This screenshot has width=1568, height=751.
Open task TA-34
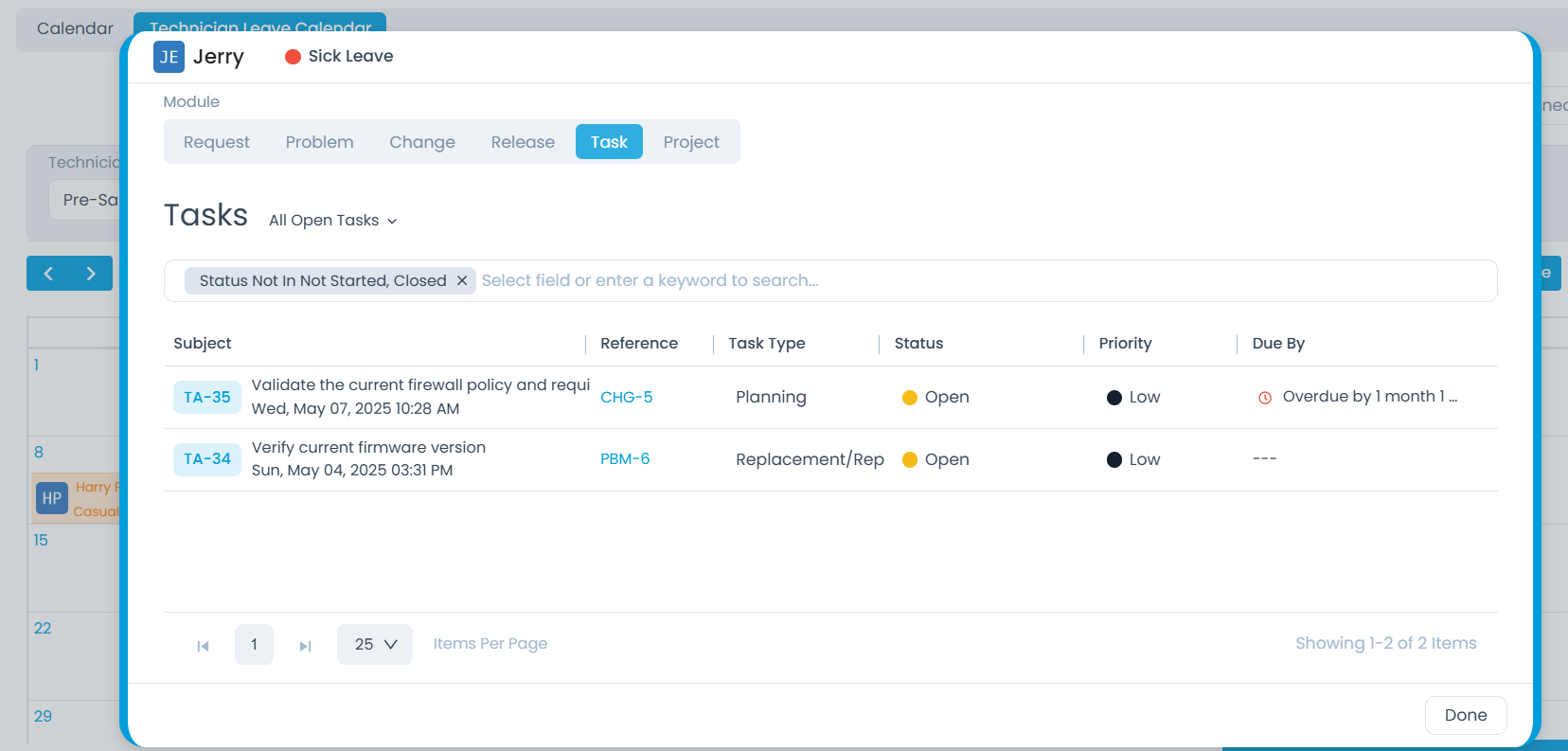[x=207, y=459]
